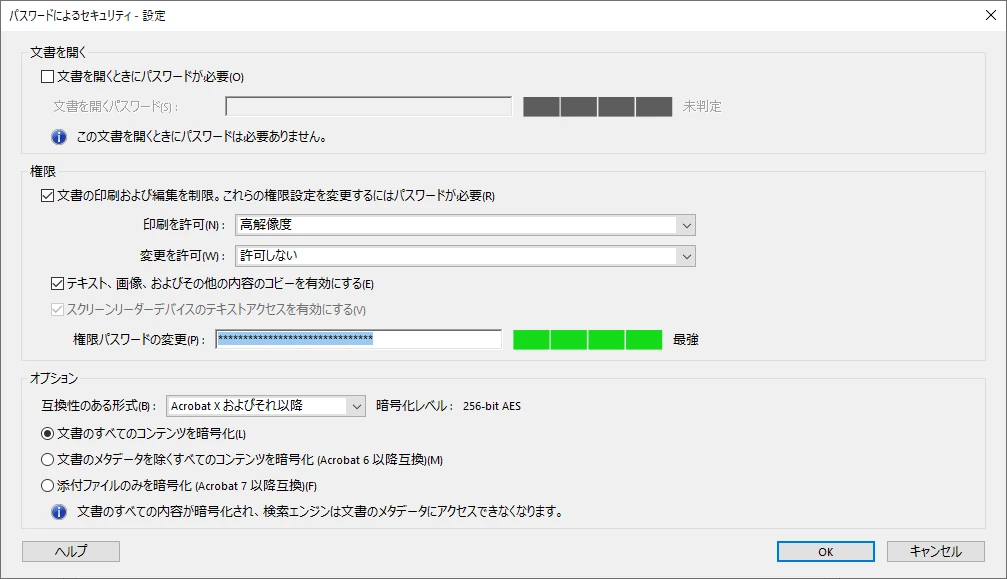Open help with the ヘルプ button
Viewport: 1007px width, 579px height.
pyautogui.click(x=71, y=551)
